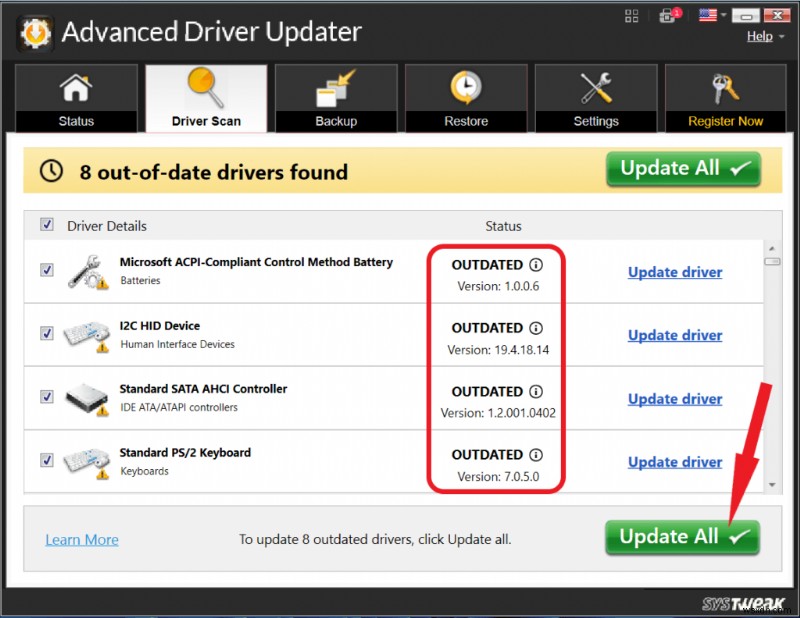The height and width of the screenshot is (618, 800).
Task: Uncheck the Microsoft ACPI-Compliant Battery checkbox
Action: (x=47, y=269)
